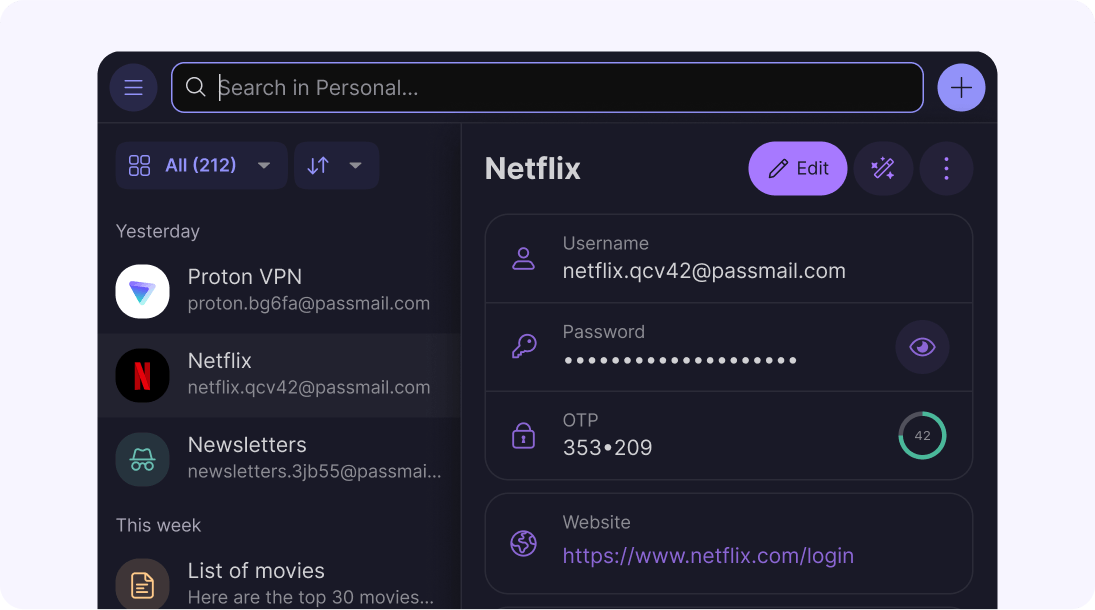Reveal the password with eye icon
The height and width of the screenshot is (610, 1095).
point(922,347)
